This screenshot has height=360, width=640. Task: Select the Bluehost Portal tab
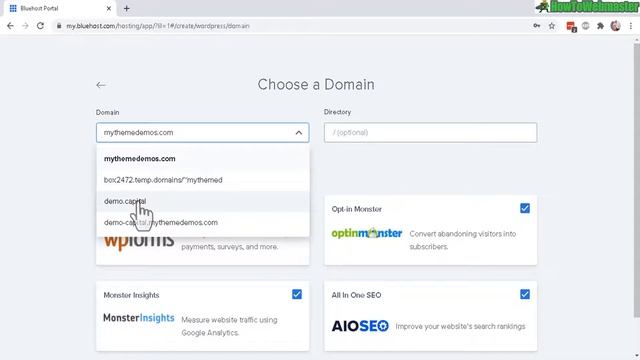pyautogui.click(x=60, y=8)
